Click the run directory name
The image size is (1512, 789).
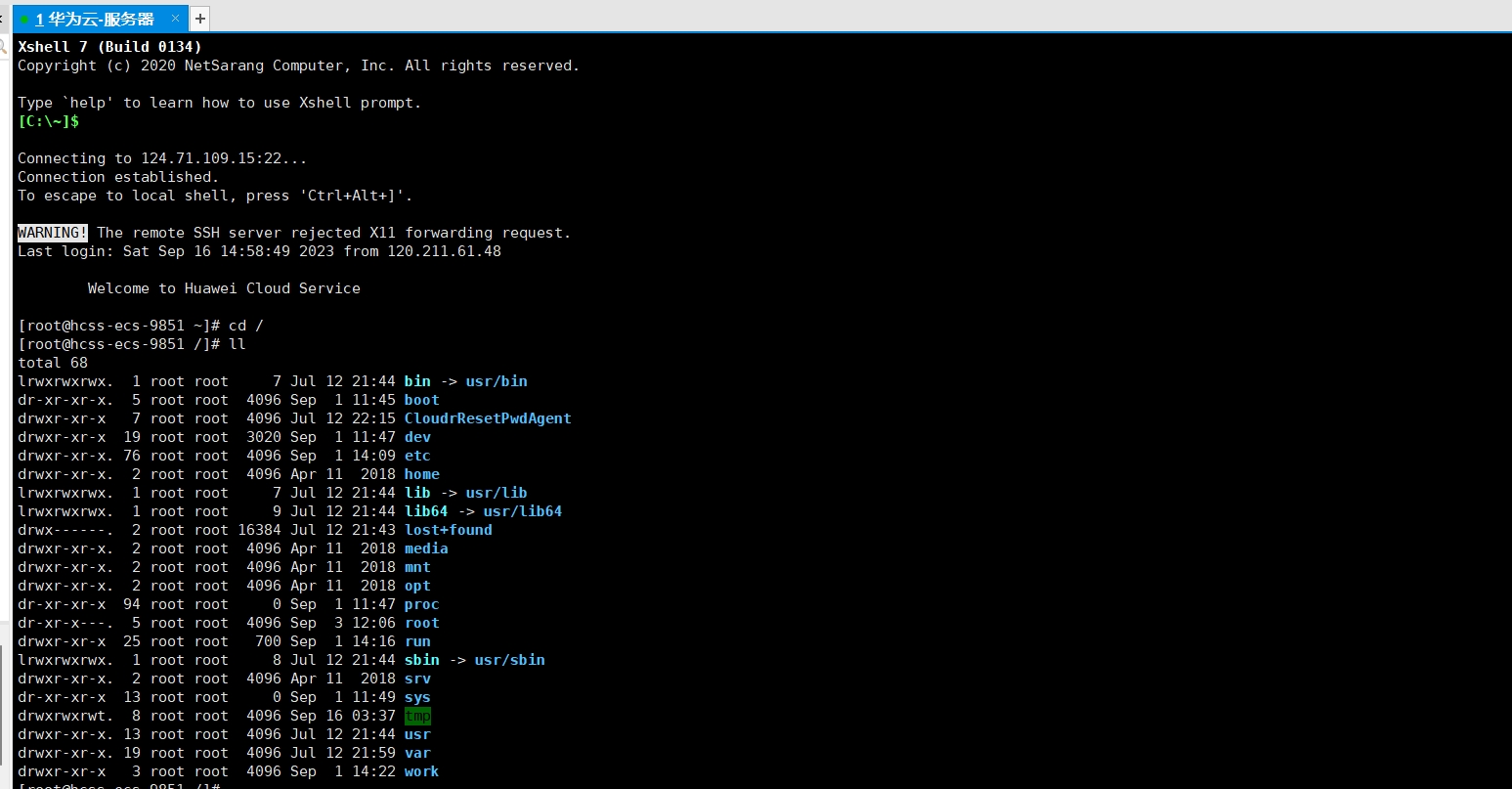tap(417, 641)
